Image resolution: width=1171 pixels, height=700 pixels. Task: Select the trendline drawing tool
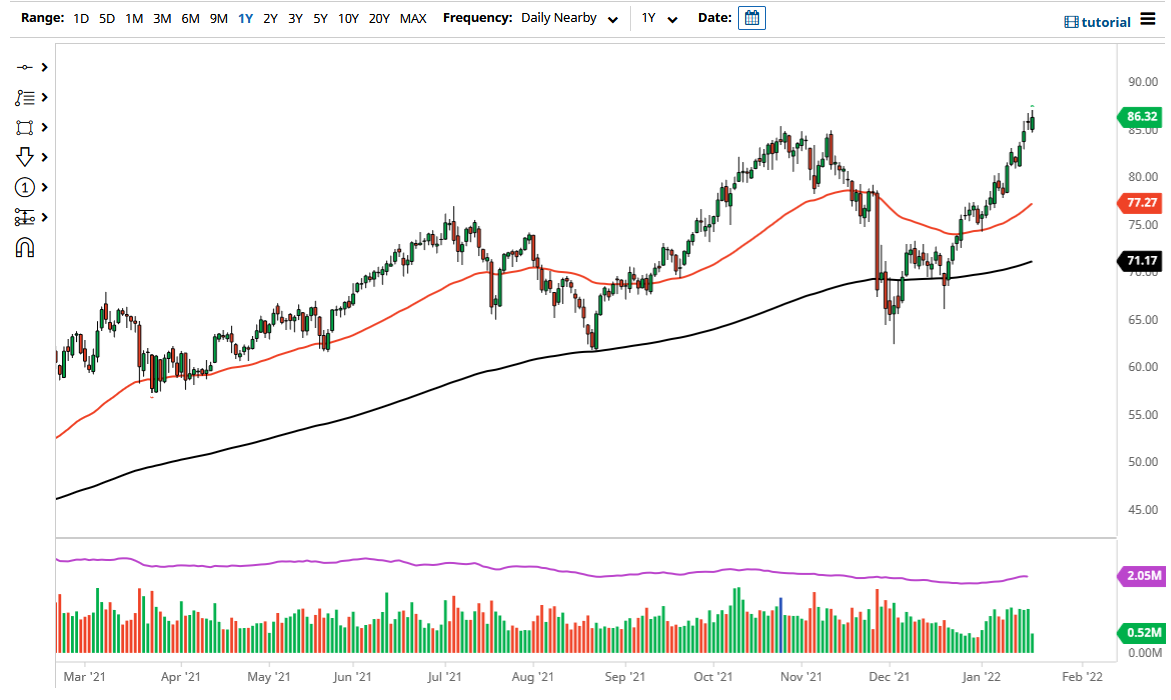point(27,67)
